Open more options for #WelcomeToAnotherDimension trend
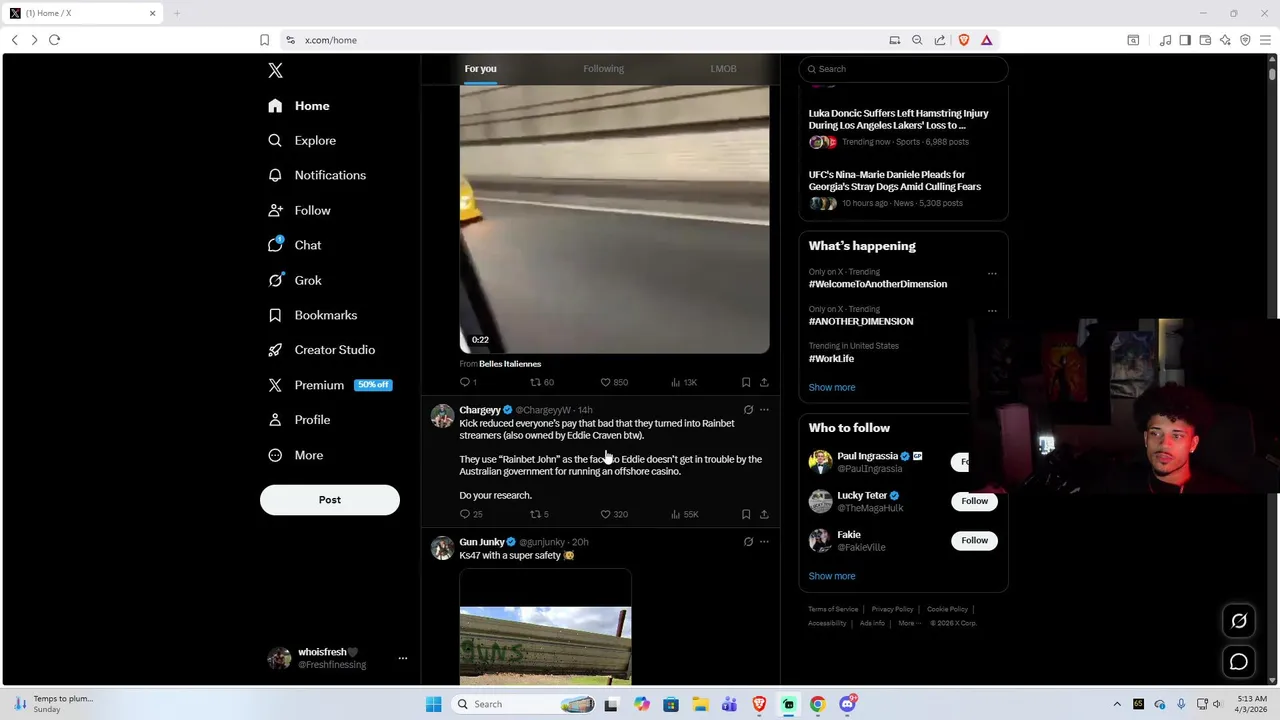Screen dimensions: 1280x720 pyautogui.click(x=992, y=273)
